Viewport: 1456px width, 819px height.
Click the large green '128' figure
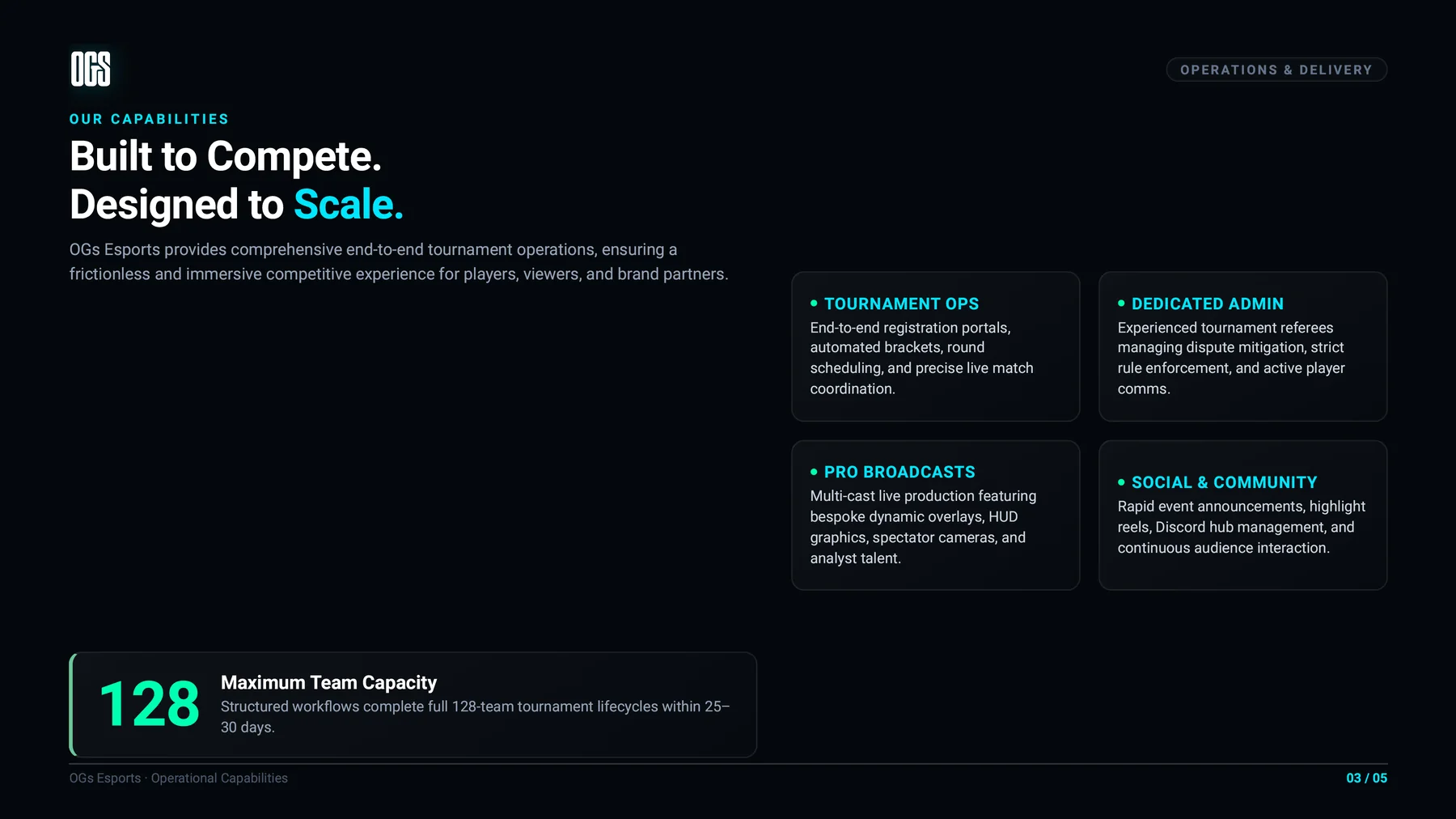(x=150, y=704)
